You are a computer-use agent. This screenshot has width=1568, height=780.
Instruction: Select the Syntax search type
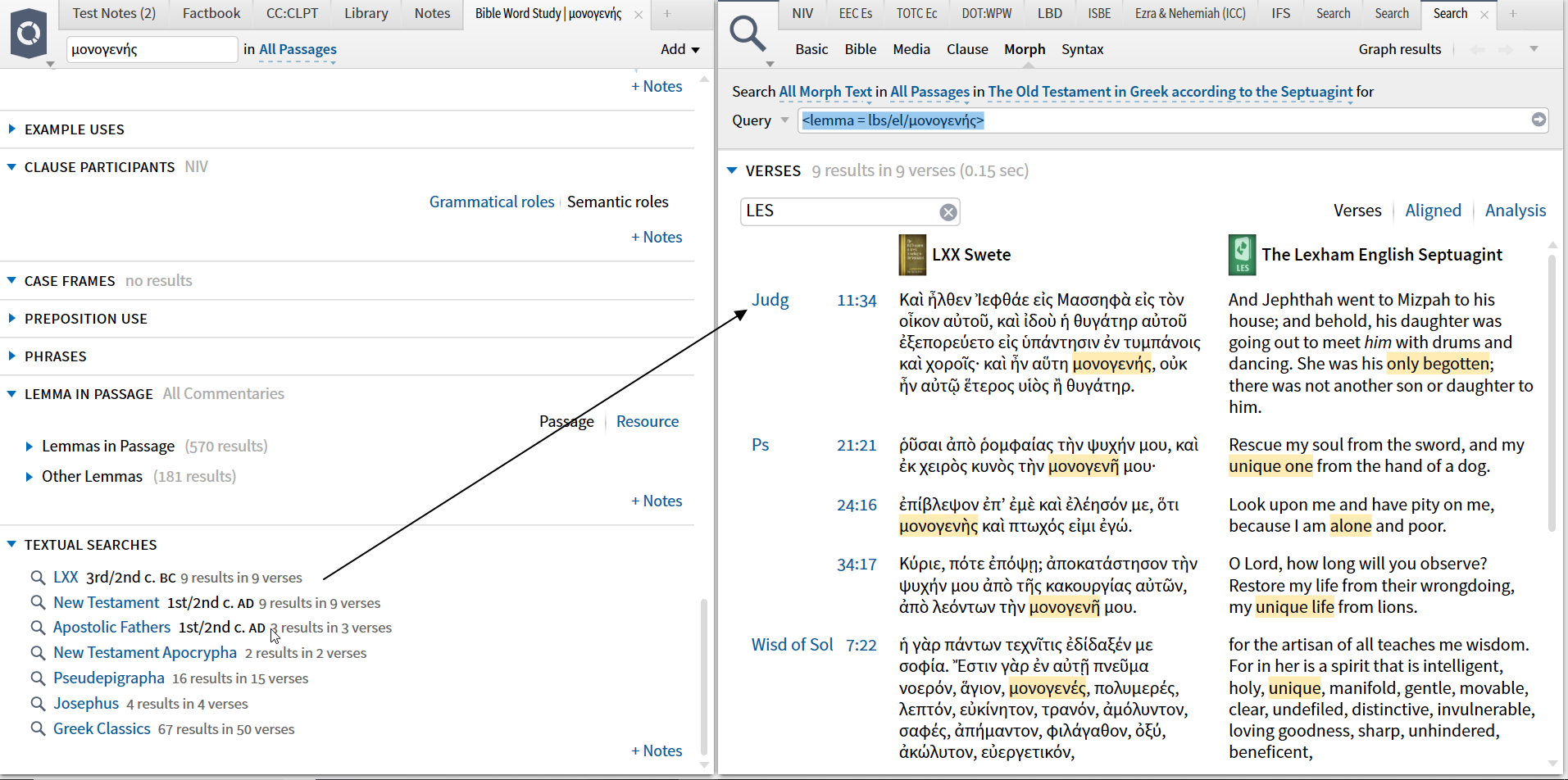pos(1083,49)
